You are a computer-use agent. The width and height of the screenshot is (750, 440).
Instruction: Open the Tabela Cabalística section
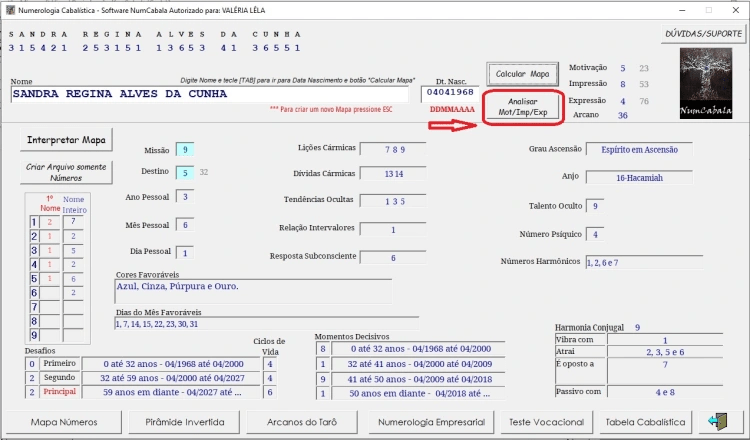coord(646,422)
